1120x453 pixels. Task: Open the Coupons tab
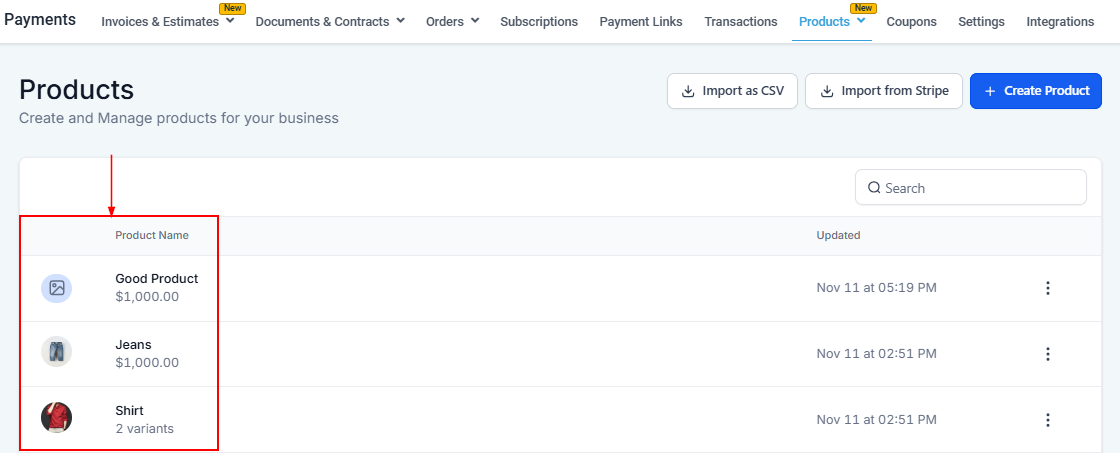911,22
